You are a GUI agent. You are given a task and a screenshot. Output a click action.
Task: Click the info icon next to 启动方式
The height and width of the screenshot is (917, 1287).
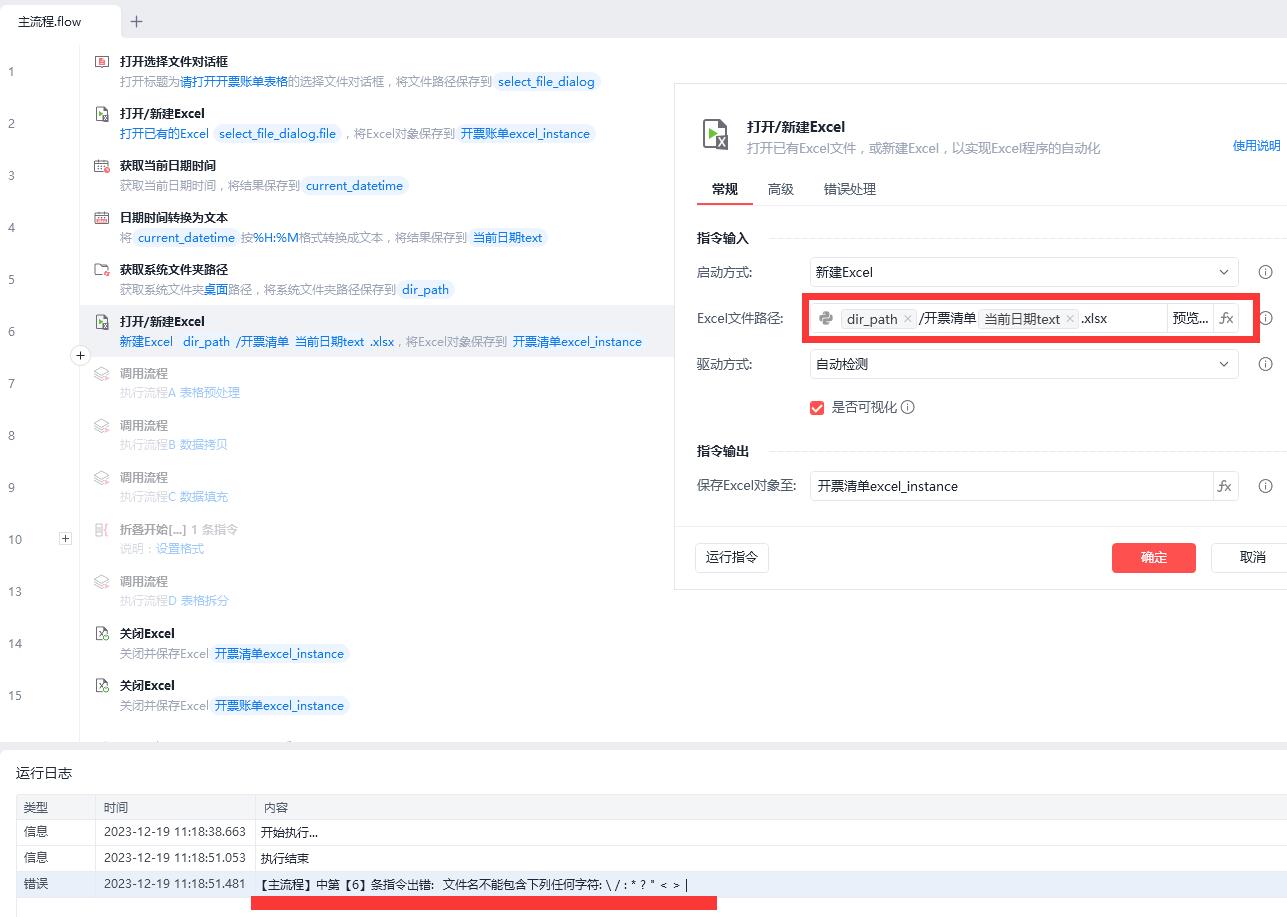click(1265, 272)
